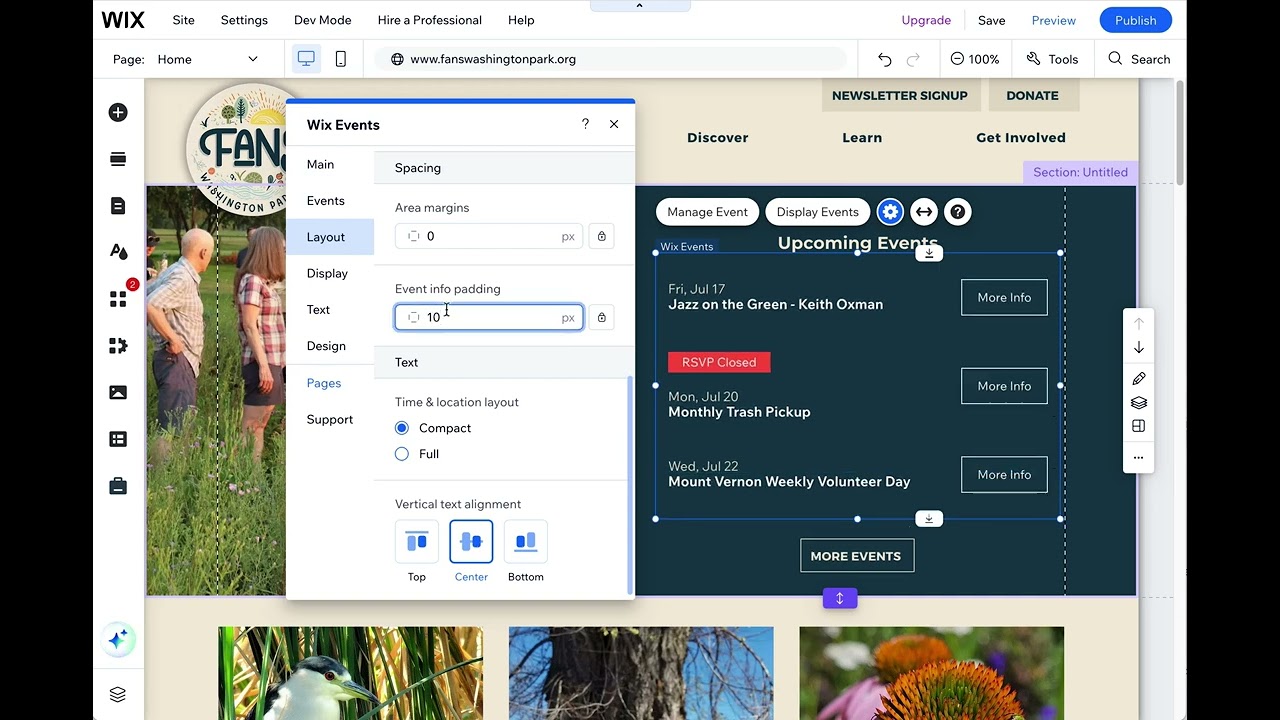The width and height of the screenshot is (1280, 720).
Task: Open the 100% zoom control
Action: point(975,59)
